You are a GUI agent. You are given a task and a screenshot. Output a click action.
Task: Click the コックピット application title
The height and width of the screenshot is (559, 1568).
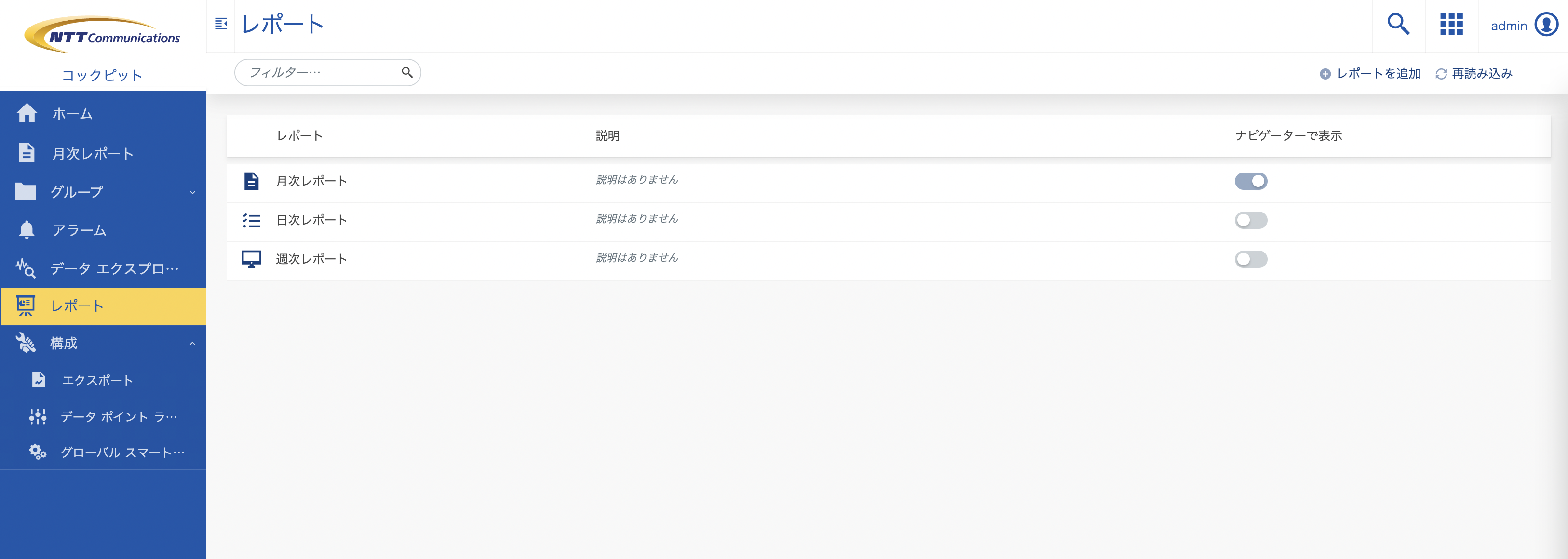[x=102, y=76]
